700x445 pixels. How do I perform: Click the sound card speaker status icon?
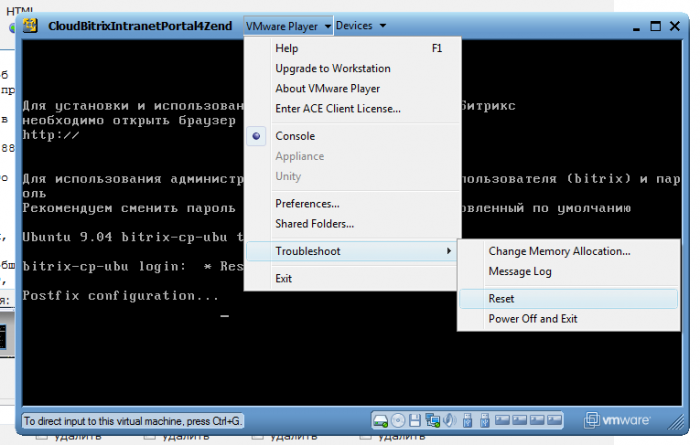(x=450, y=420)
